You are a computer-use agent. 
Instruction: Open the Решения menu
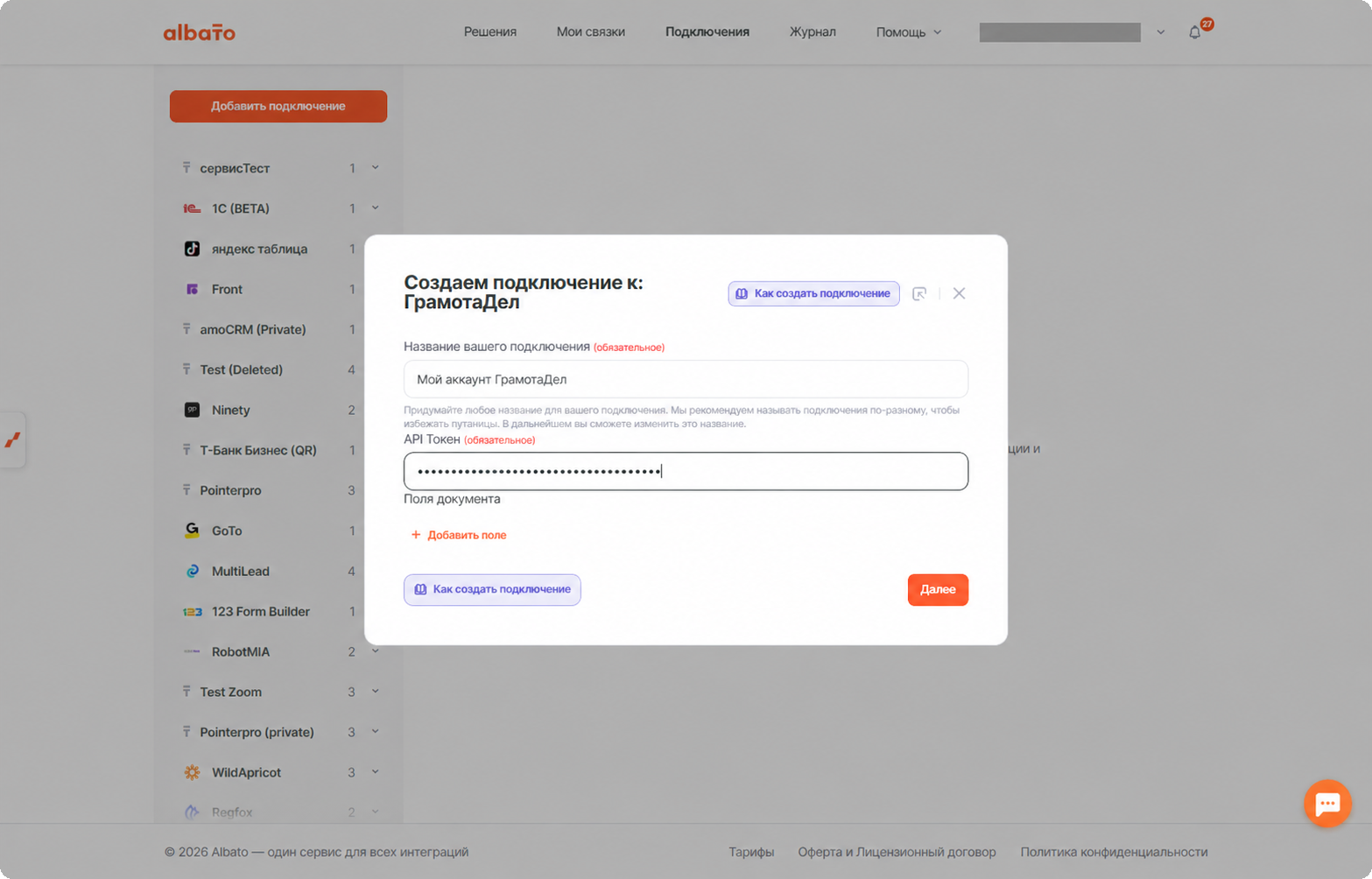[490, 32]
